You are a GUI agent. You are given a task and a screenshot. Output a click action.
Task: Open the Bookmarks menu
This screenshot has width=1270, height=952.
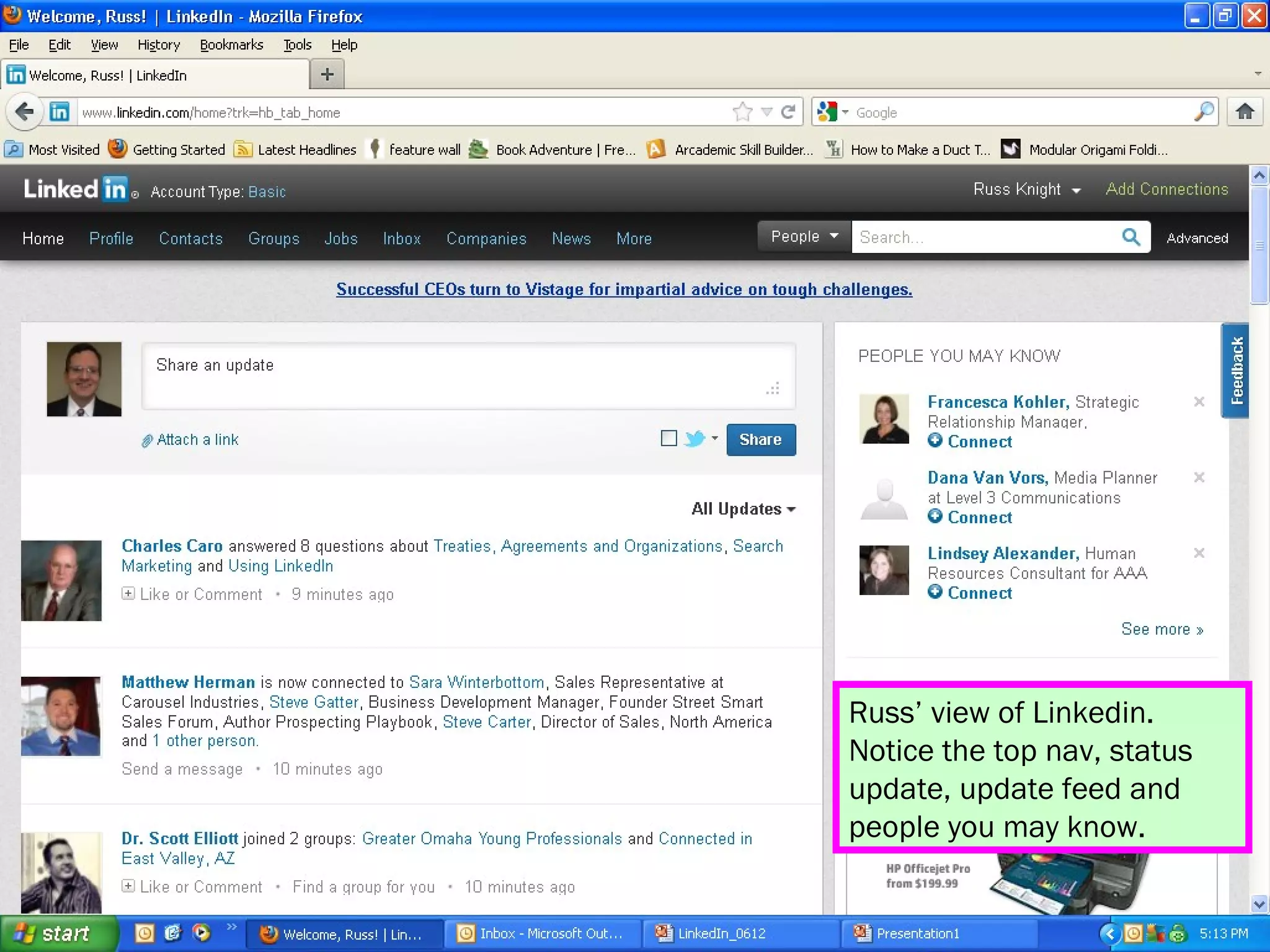point(231,45)
